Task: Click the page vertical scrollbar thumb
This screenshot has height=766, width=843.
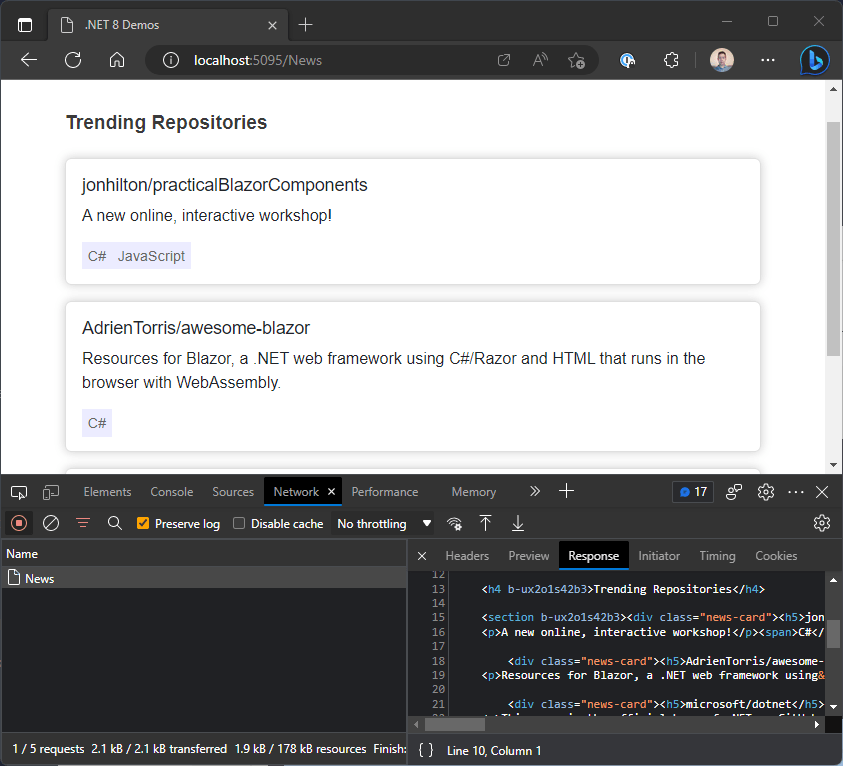Action: coord(833,239)
